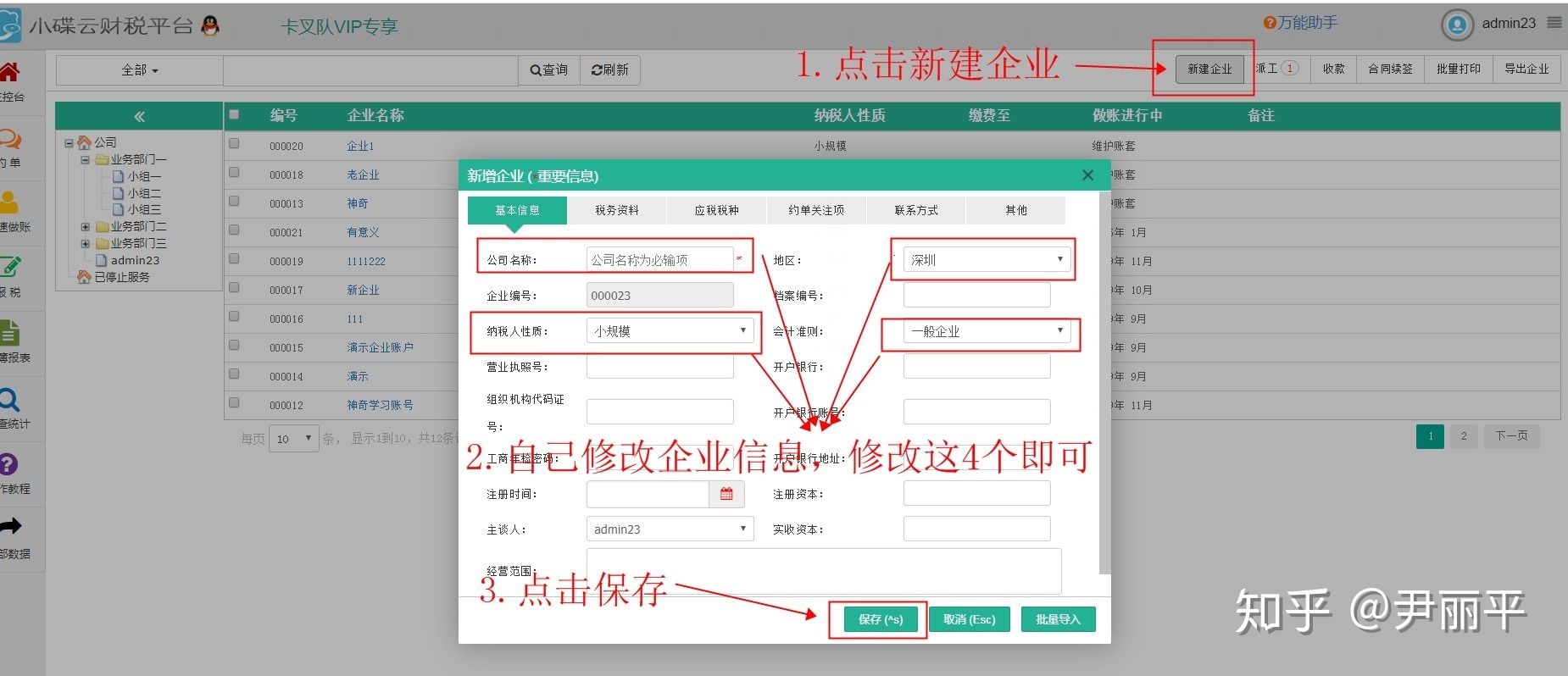Viewport: 1568px width, 676px height.
Task: Click the 导出企业 toolbar button
Action: pos(1526,69)
